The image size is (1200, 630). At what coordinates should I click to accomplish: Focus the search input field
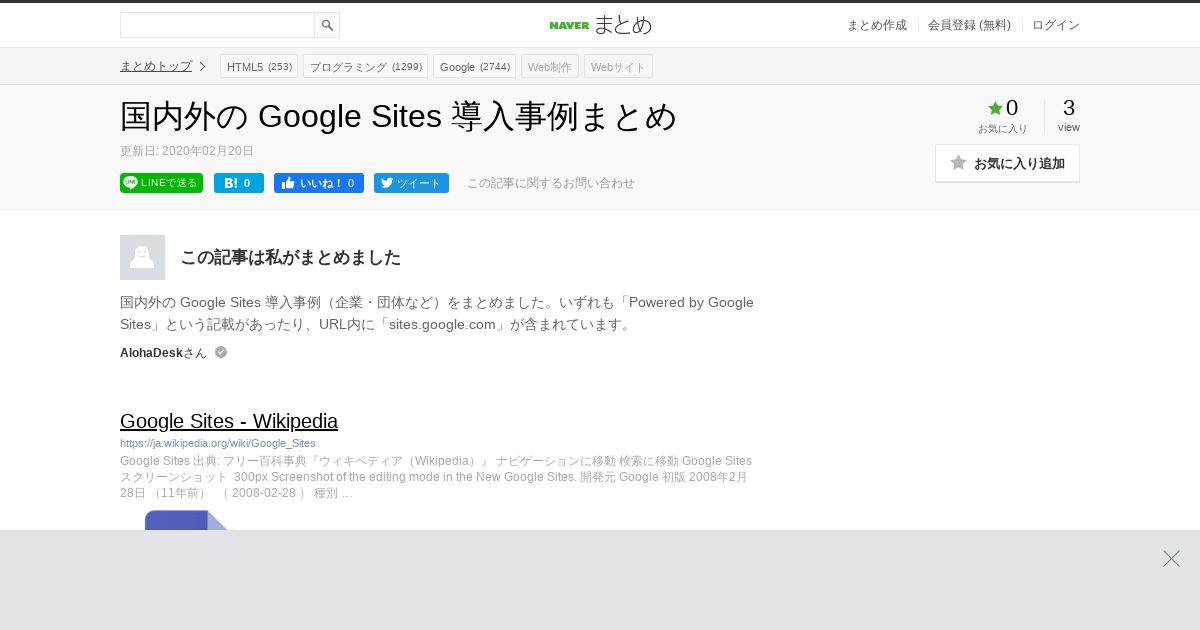point(217,25)
